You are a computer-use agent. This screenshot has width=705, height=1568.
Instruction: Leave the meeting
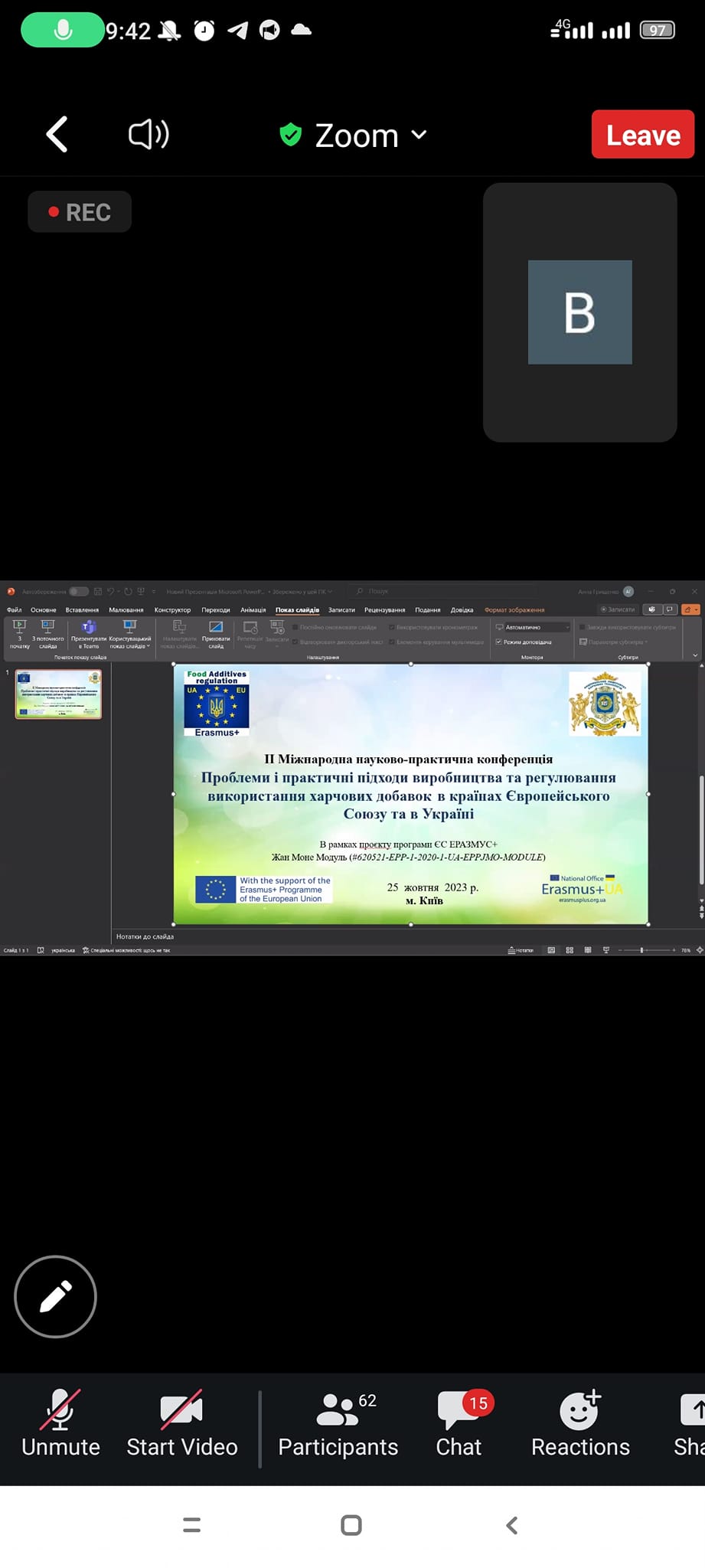643,135
